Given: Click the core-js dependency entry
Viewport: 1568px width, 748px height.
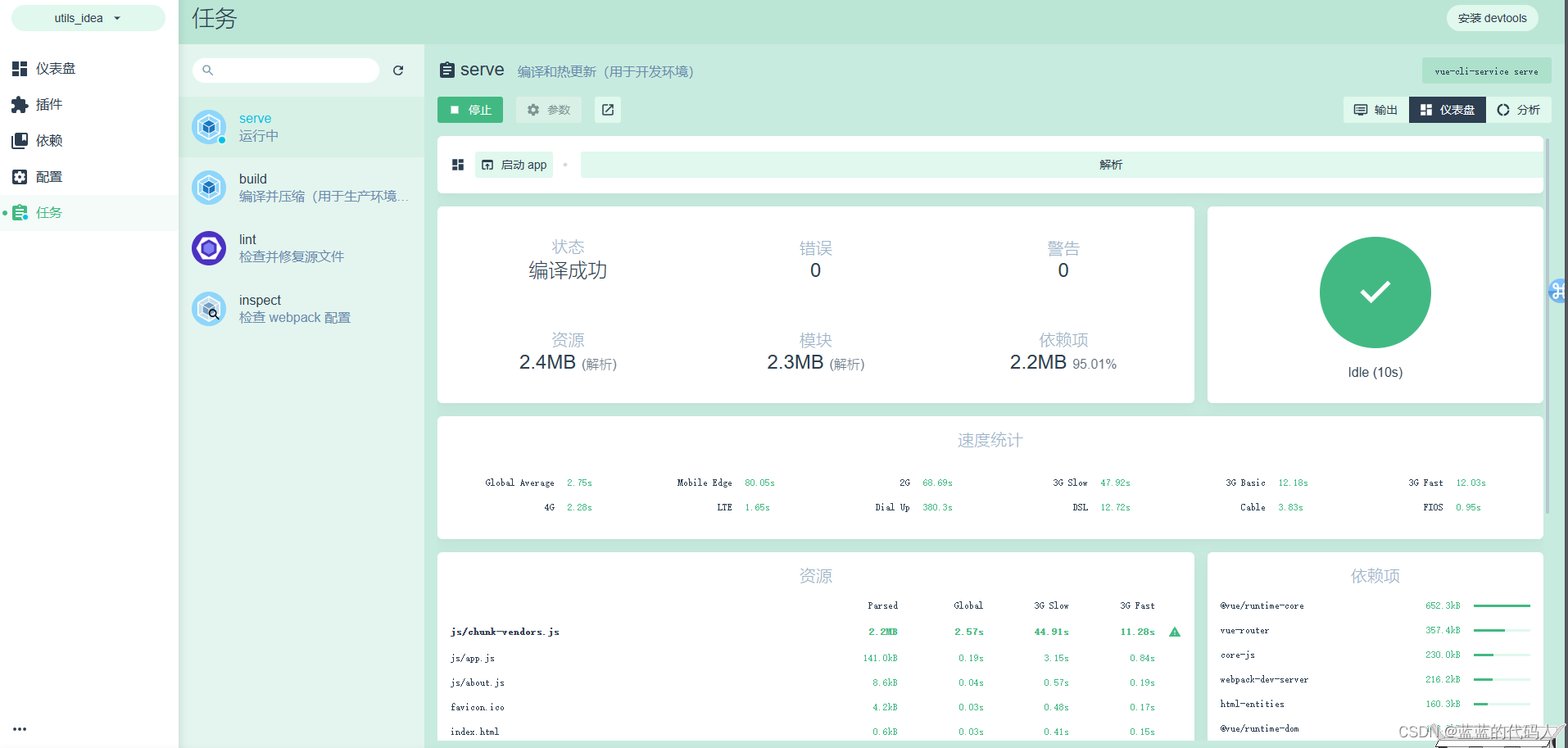Looking at the screenshot, I should 1237,655.
